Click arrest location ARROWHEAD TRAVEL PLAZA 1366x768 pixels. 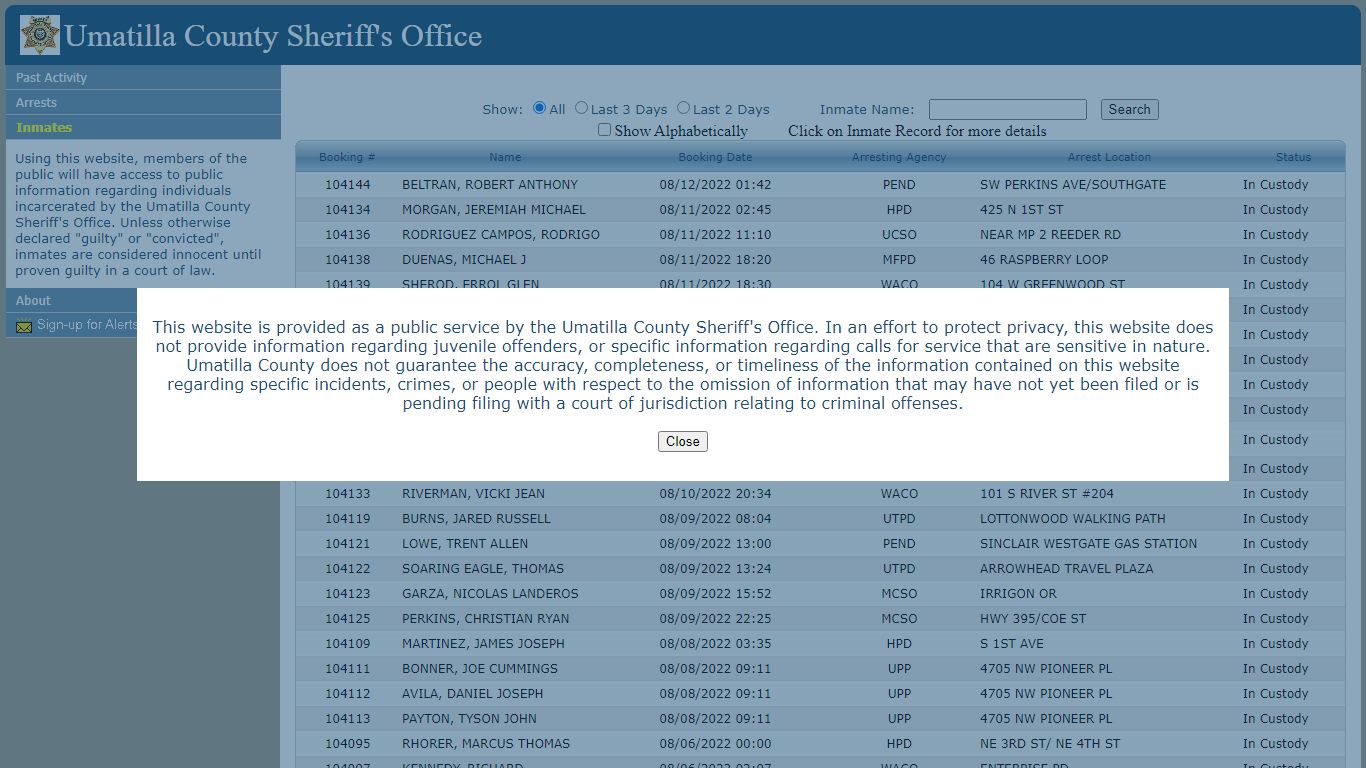click(1067, 568)
